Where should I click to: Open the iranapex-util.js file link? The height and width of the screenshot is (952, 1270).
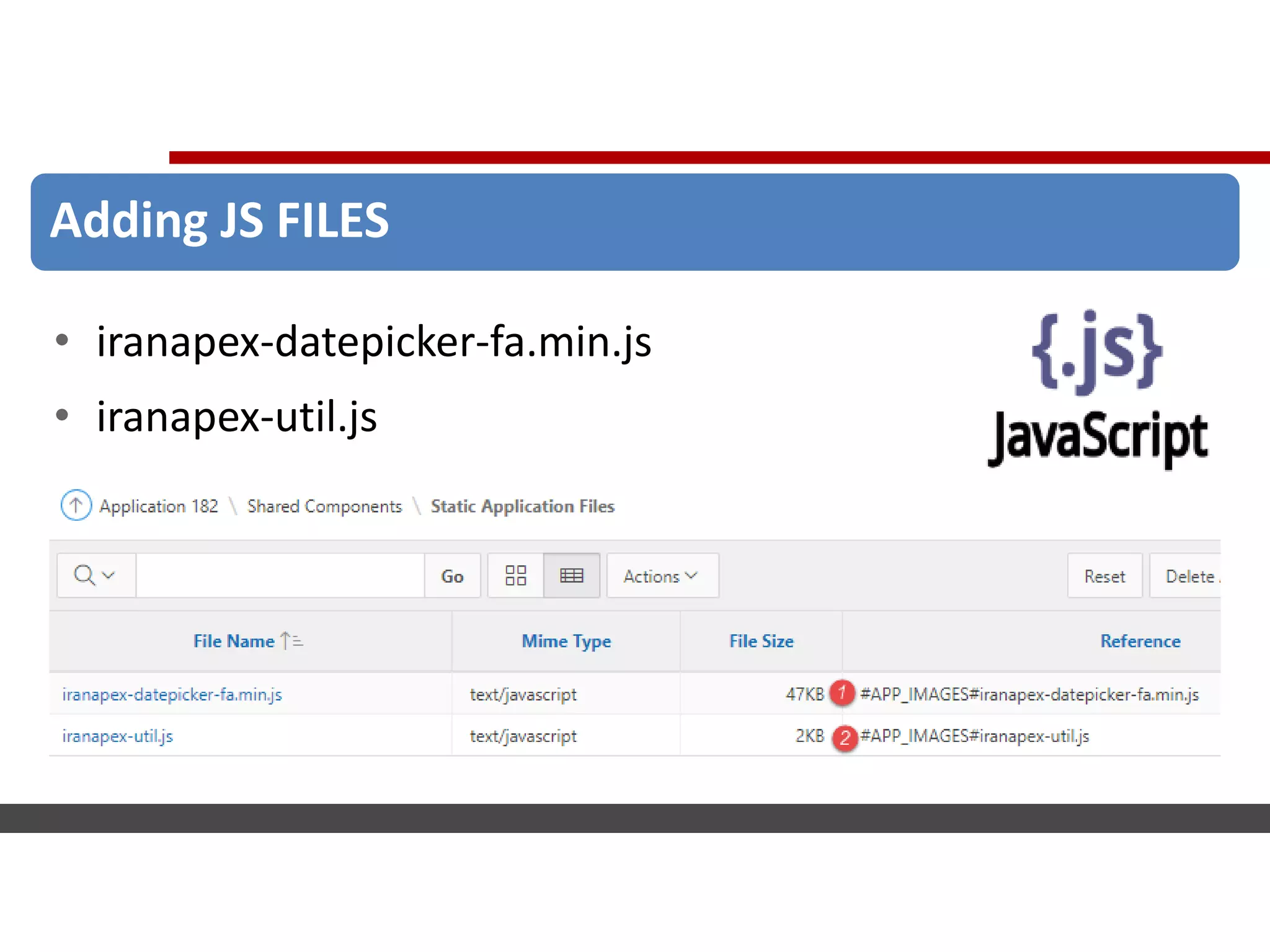117,736
